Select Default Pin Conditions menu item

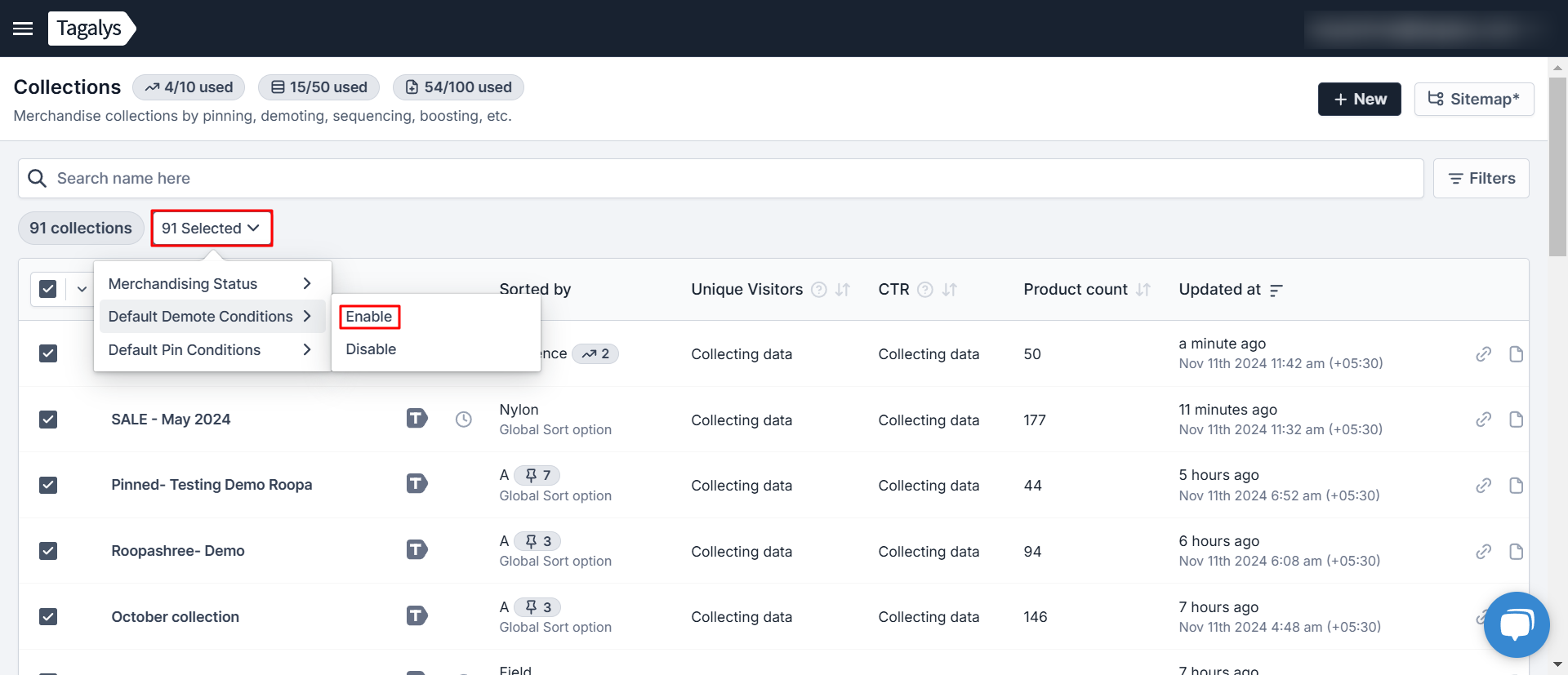212,349
